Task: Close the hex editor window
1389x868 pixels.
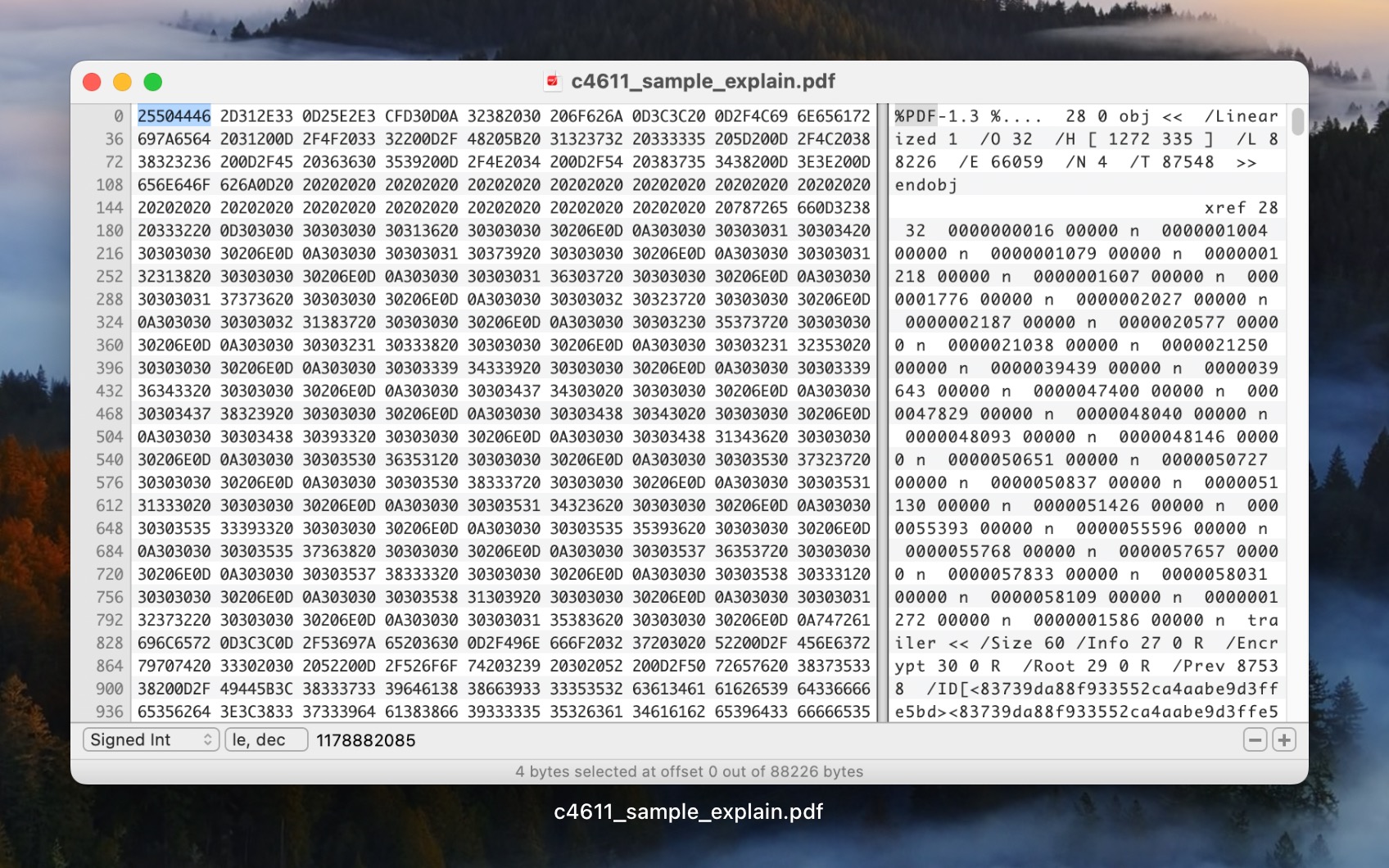Action: tap(92, 82)
